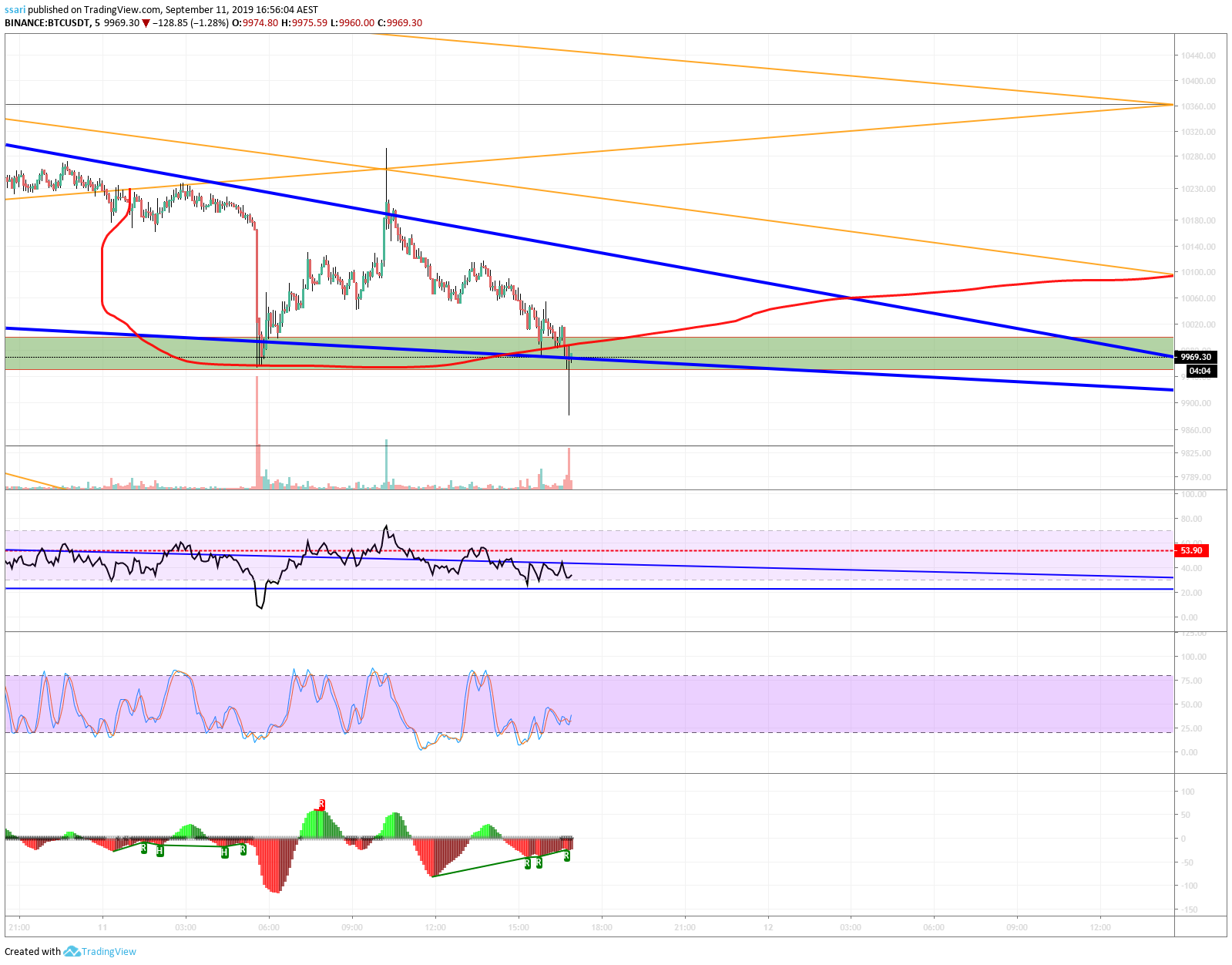This screenshot has width=1232, height=965.
Task: Click the −128.85 (−1.28%) change text
Action: tap(190, 22)
